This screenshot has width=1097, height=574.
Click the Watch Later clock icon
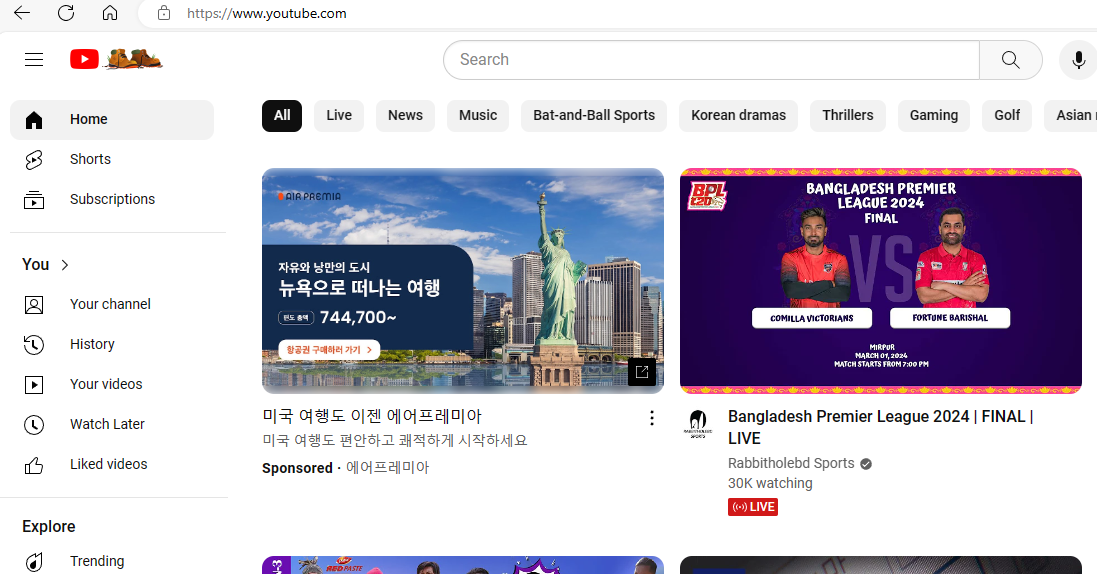click(x=34, y=425)
